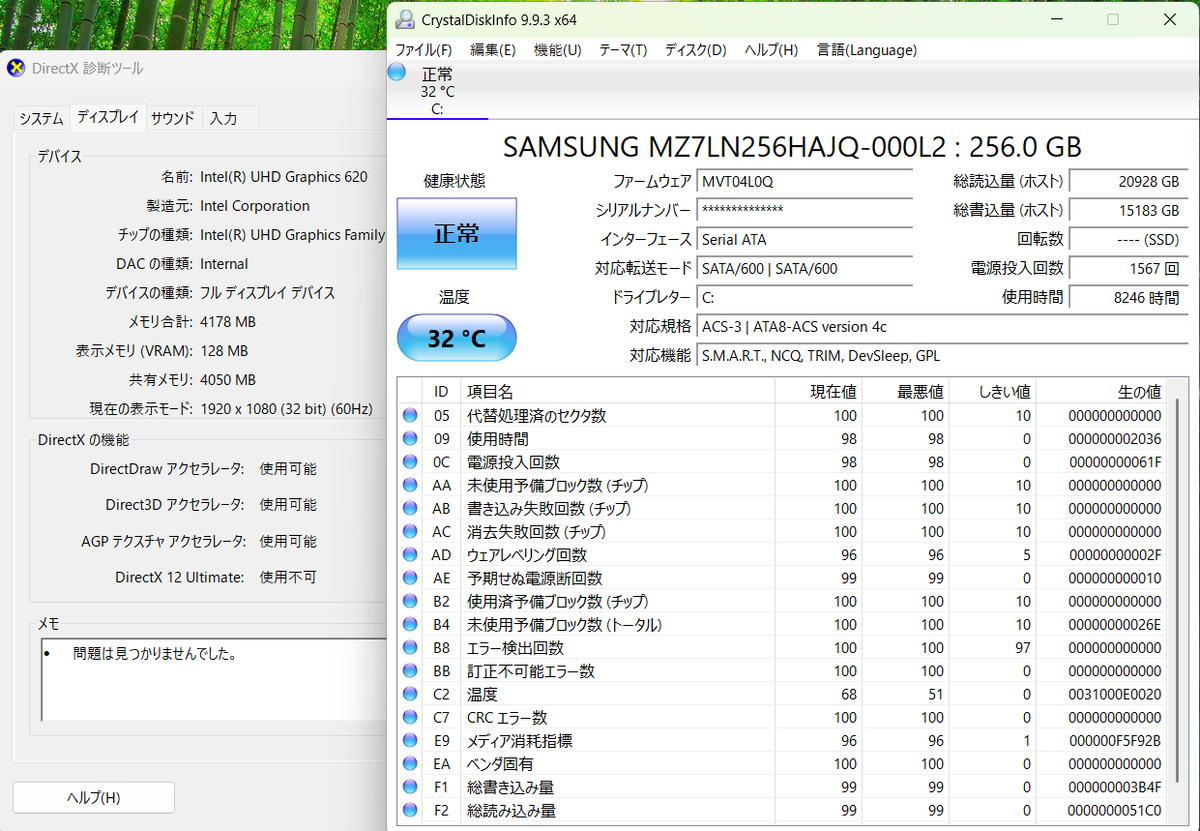Click status orb for attribute 0C row
Viewport: 1200px width, 831px height.
click(x=410, y=462)
